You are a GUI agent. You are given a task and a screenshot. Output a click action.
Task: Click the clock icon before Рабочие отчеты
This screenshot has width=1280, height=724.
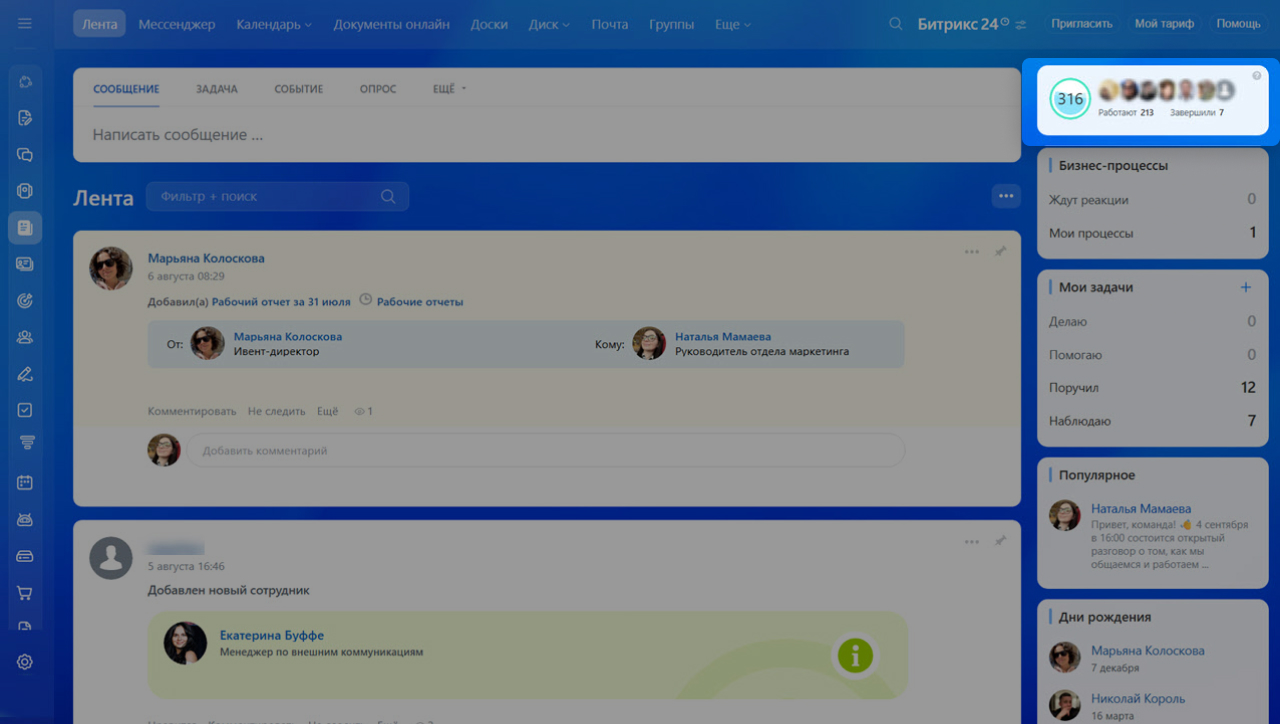click(365, 299)
